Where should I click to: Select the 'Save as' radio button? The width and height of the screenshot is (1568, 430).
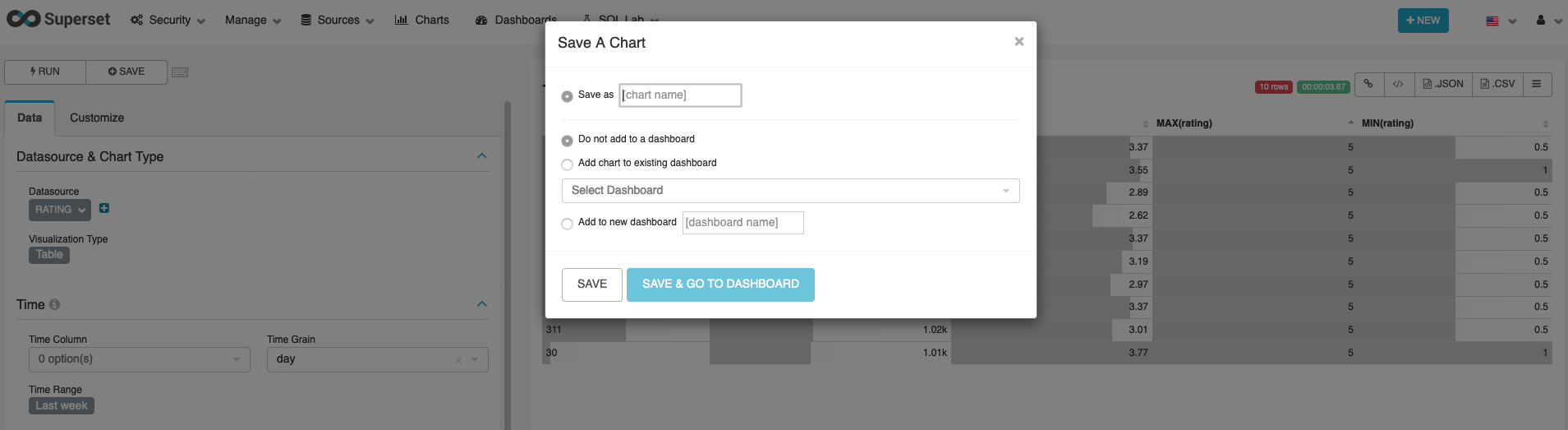567,96
